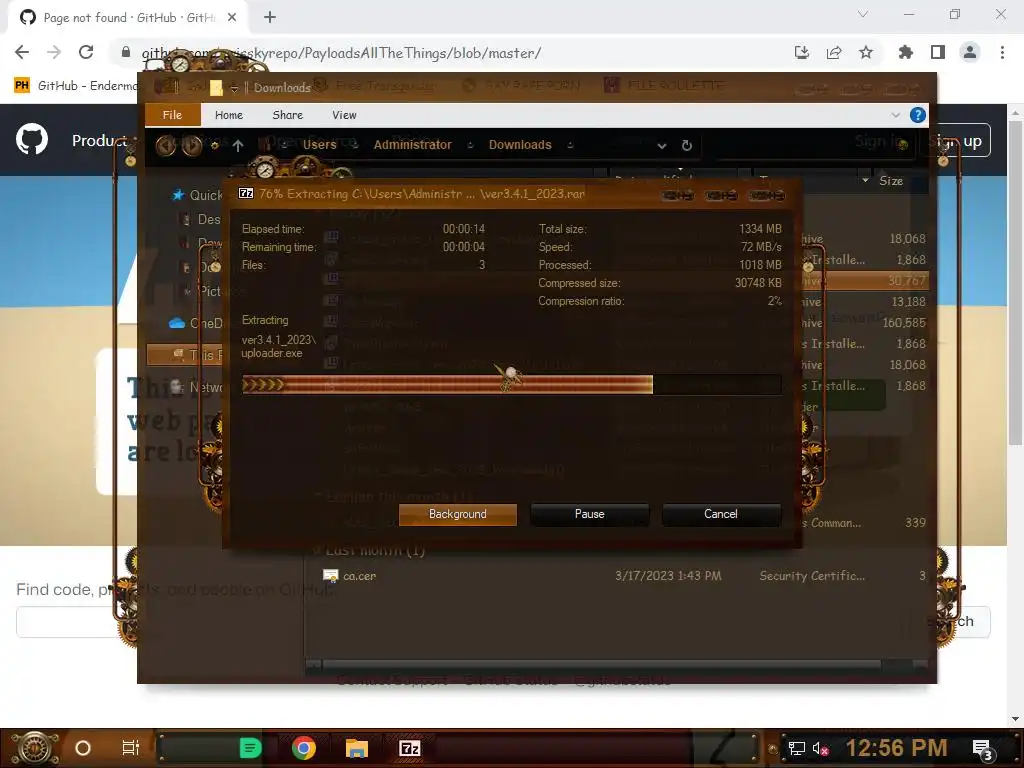Click Downloads in the address breadcrumb
The width and height of the screenshot is (1024, 768).
point(520,145)
